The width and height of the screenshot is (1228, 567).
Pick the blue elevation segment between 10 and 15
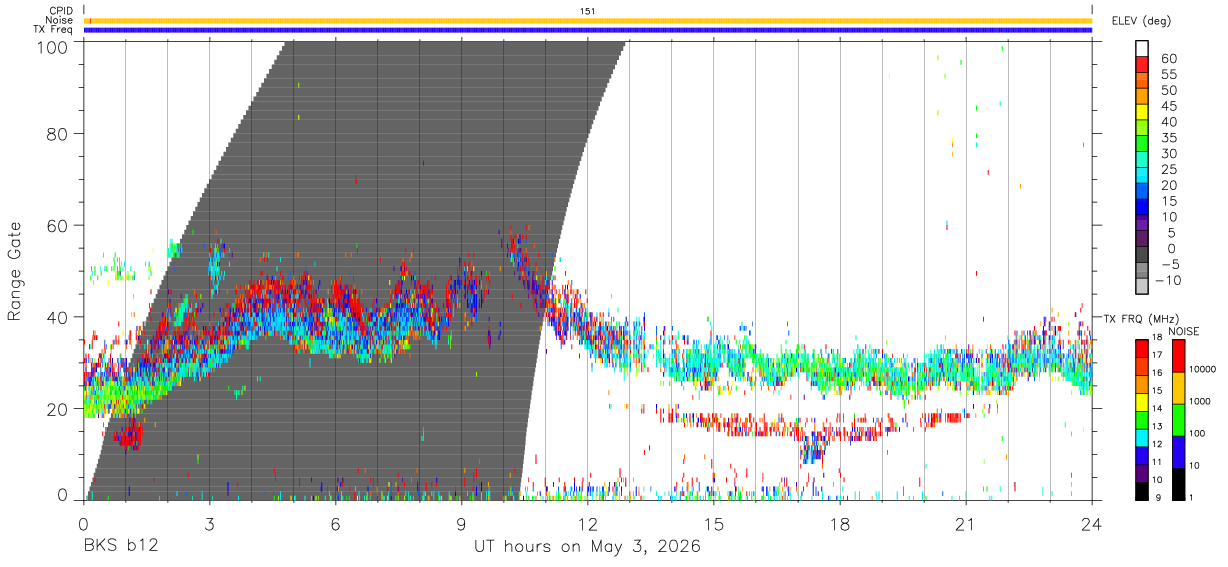[x=1142, y=206]
